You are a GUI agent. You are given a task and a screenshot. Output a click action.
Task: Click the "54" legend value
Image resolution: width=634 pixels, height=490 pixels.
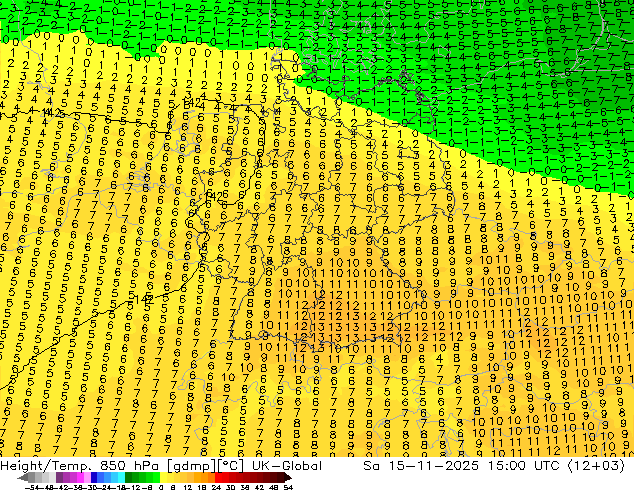point(288,487)
